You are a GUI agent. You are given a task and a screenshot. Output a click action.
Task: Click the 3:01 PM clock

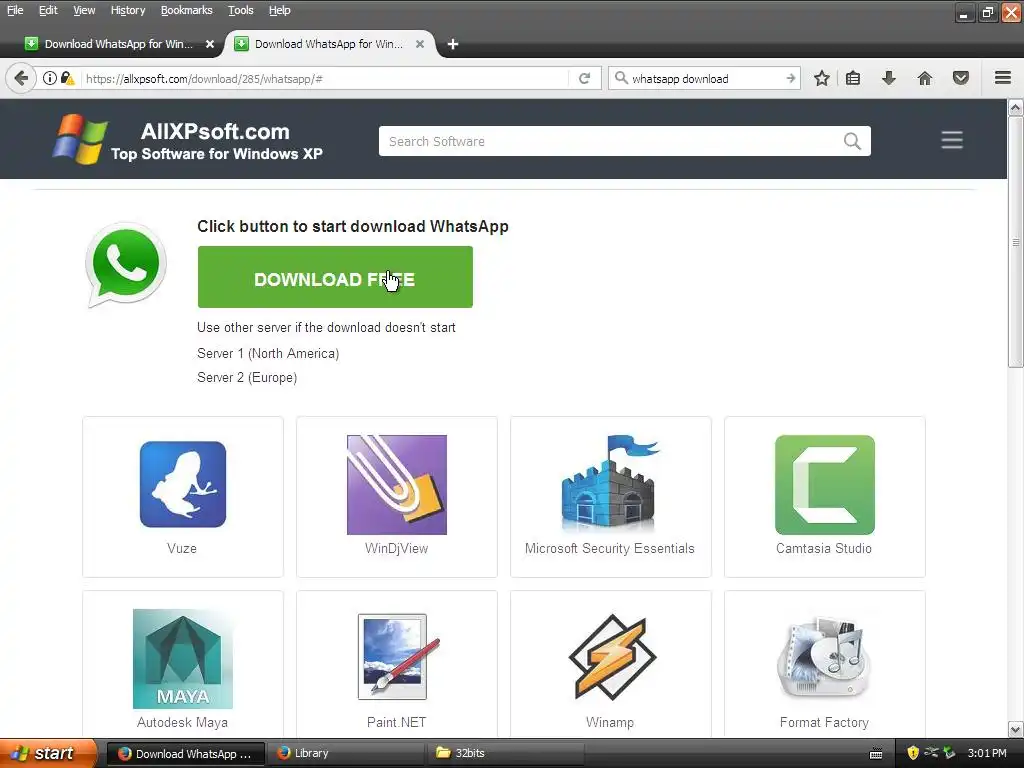987,753
